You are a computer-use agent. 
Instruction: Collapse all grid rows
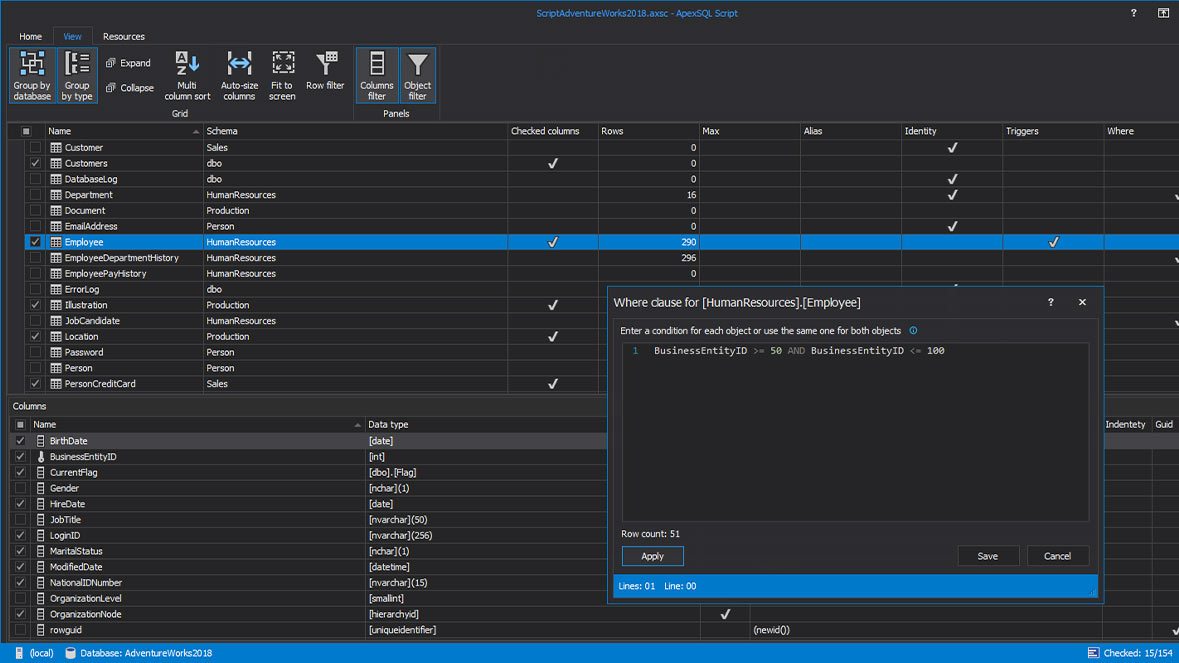(x=129, y=88)
